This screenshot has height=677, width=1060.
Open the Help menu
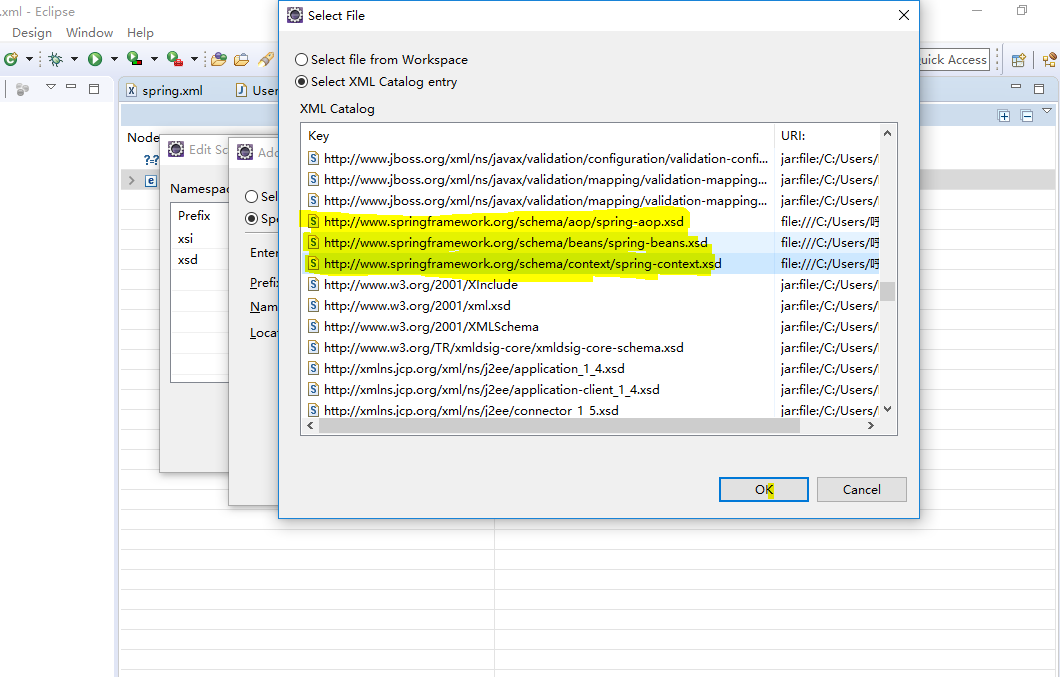coord(140,32)
